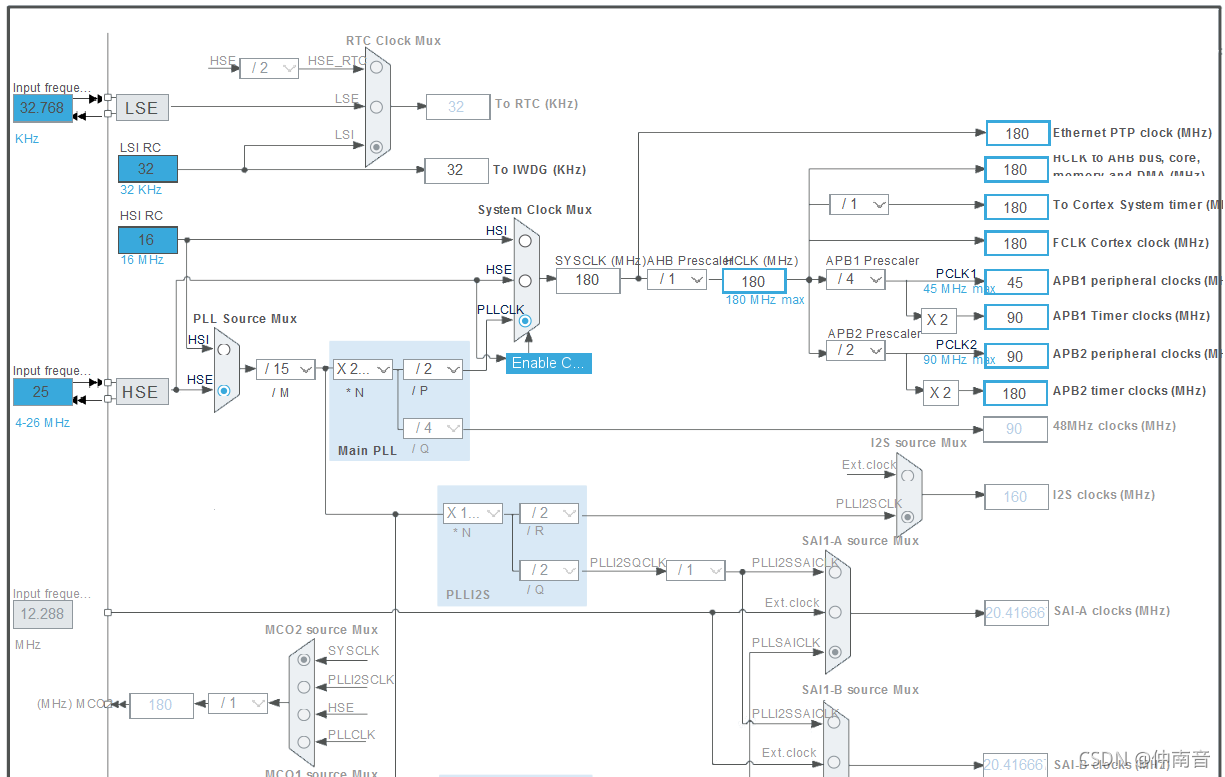Select LSI in the RTC Clock Mux
The image size is (1225, 777).
point(376,146)
